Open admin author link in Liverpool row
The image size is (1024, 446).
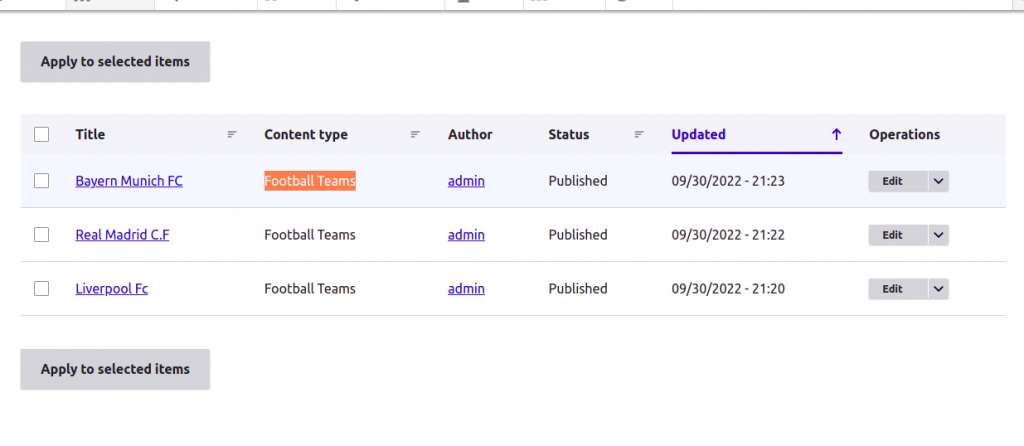[x=466, y=288]
